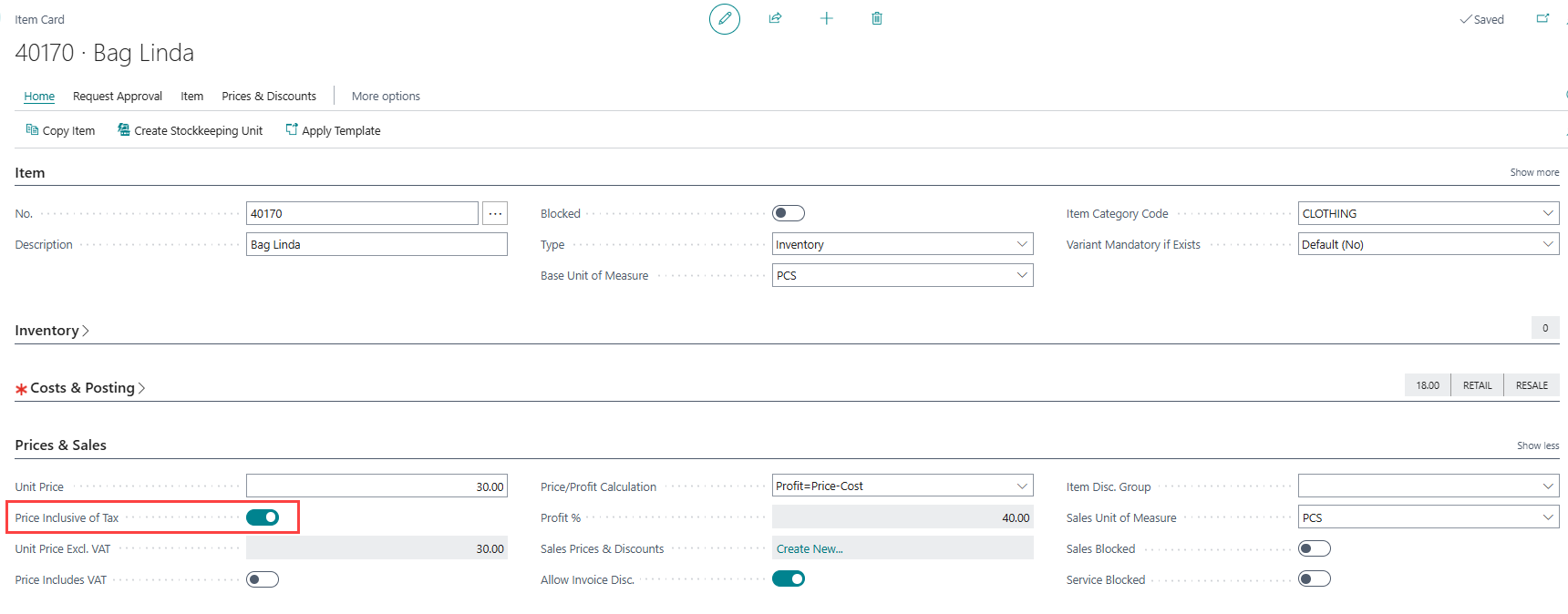Click the Copy Item icon

[32, 130]
